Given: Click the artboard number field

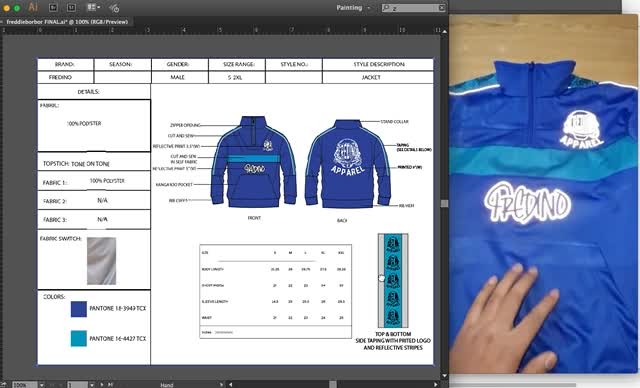Looking at the screenshot, I should [x=77, y=385].
